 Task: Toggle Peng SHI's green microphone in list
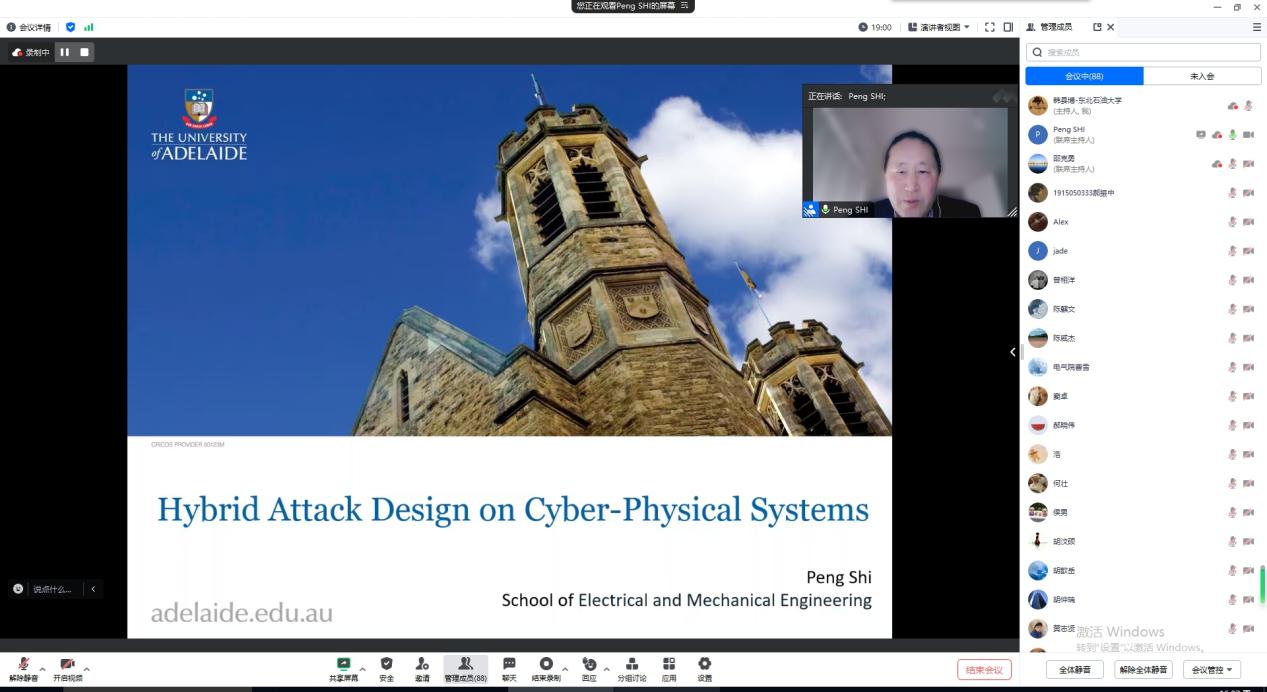click(x=1232, y=135)
